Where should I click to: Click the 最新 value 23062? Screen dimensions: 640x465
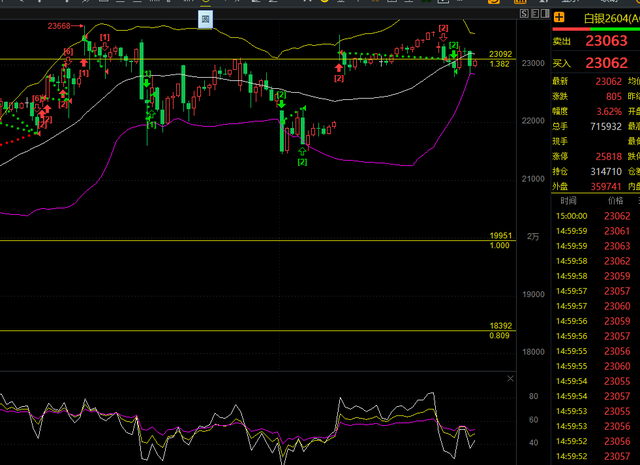[608, 81]
